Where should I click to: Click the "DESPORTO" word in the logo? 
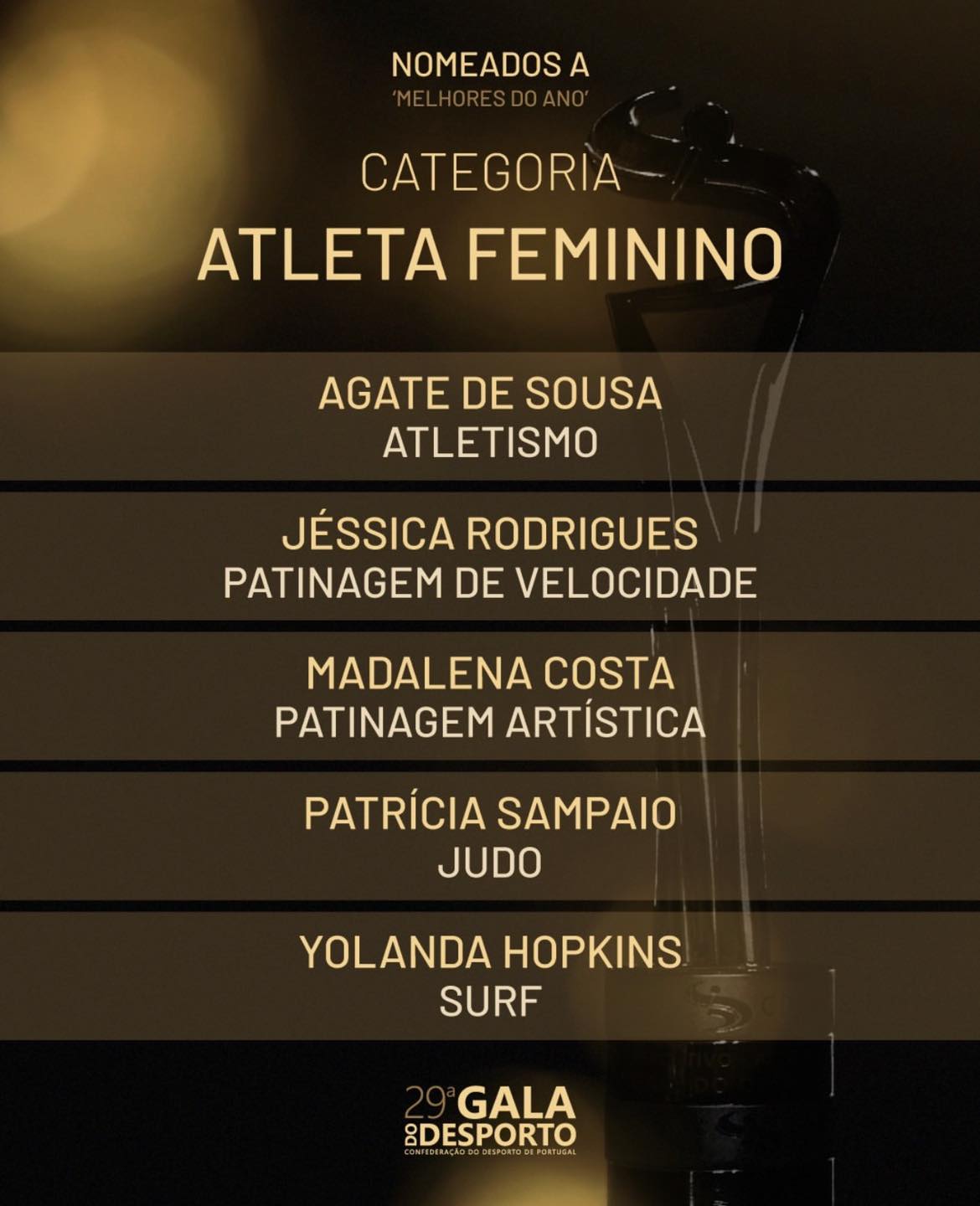(x=498, y=1136)
